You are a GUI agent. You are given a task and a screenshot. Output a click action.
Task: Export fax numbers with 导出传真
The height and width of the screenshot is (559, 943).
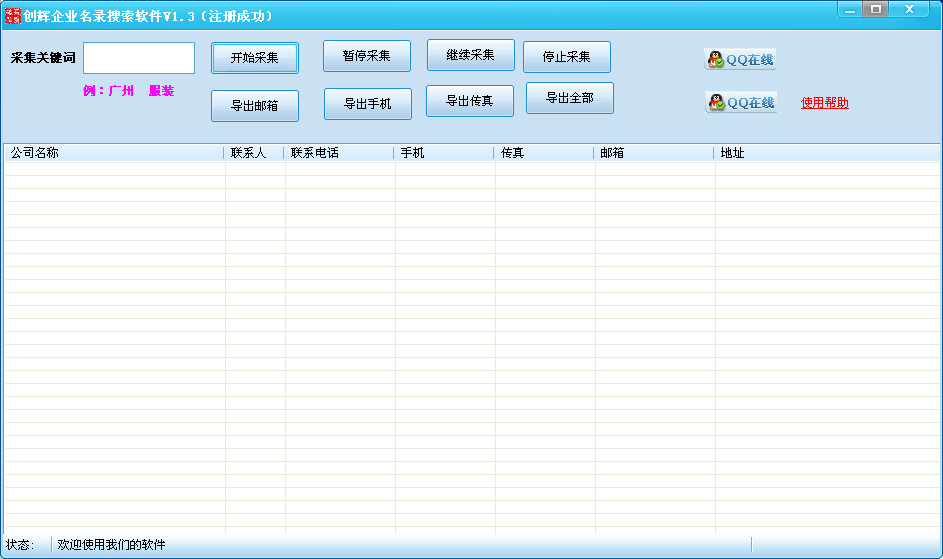[x=470, y=100]
